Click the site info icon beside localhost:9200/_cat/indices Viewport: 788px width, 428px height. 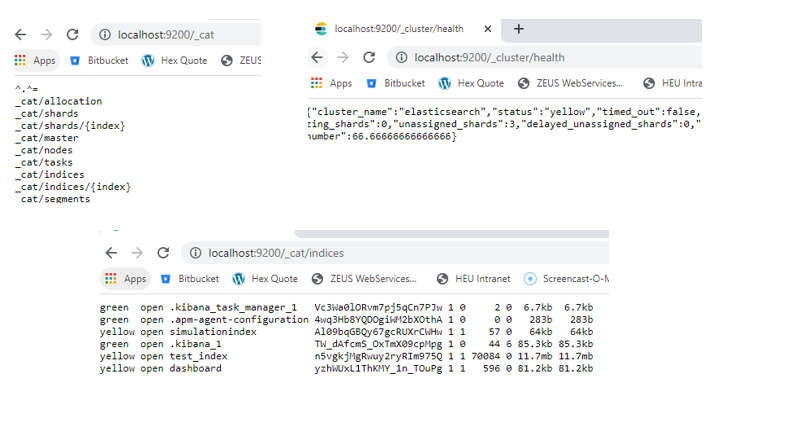tap(196, 253)
